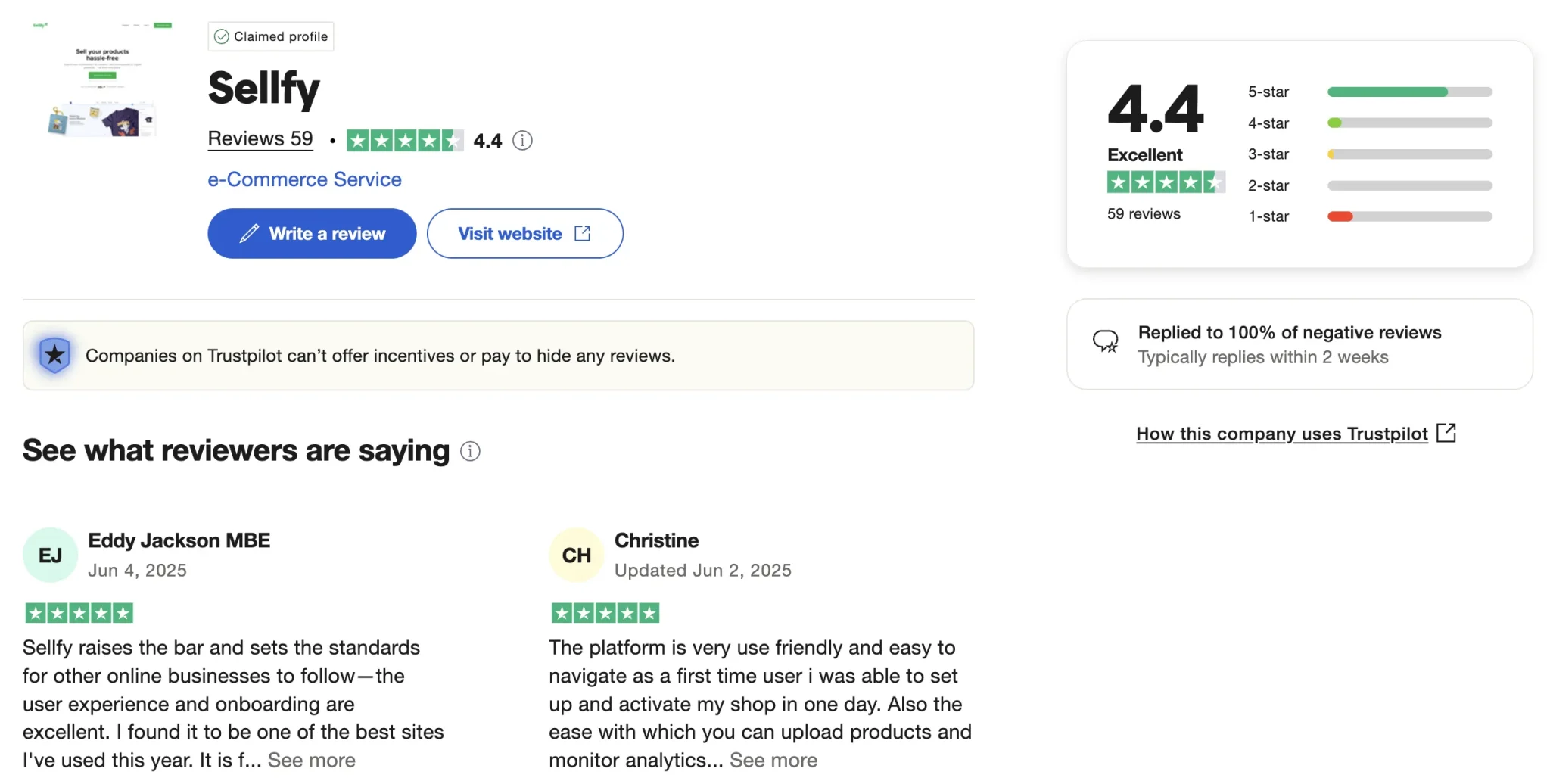Image resolution: width=1550 pixels, height=784 pixels.
Task: Click the speech bubble icon in replies card
Action: point(1105,342)
